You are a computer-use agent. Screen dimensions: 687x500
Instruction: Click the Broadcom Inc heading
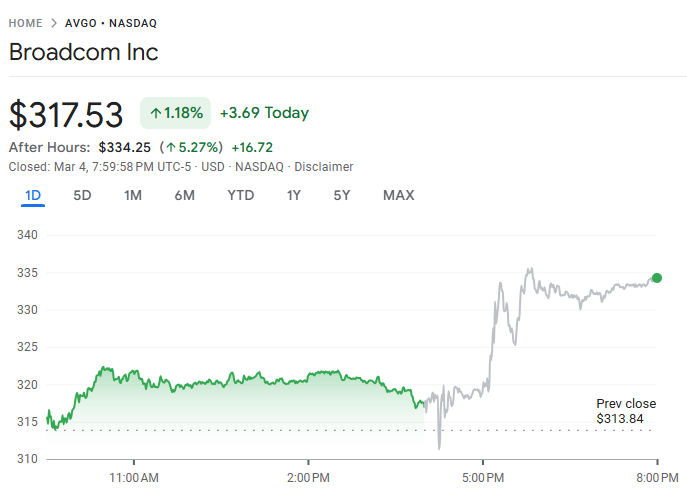pyautogui.click(x=83, y=52)
